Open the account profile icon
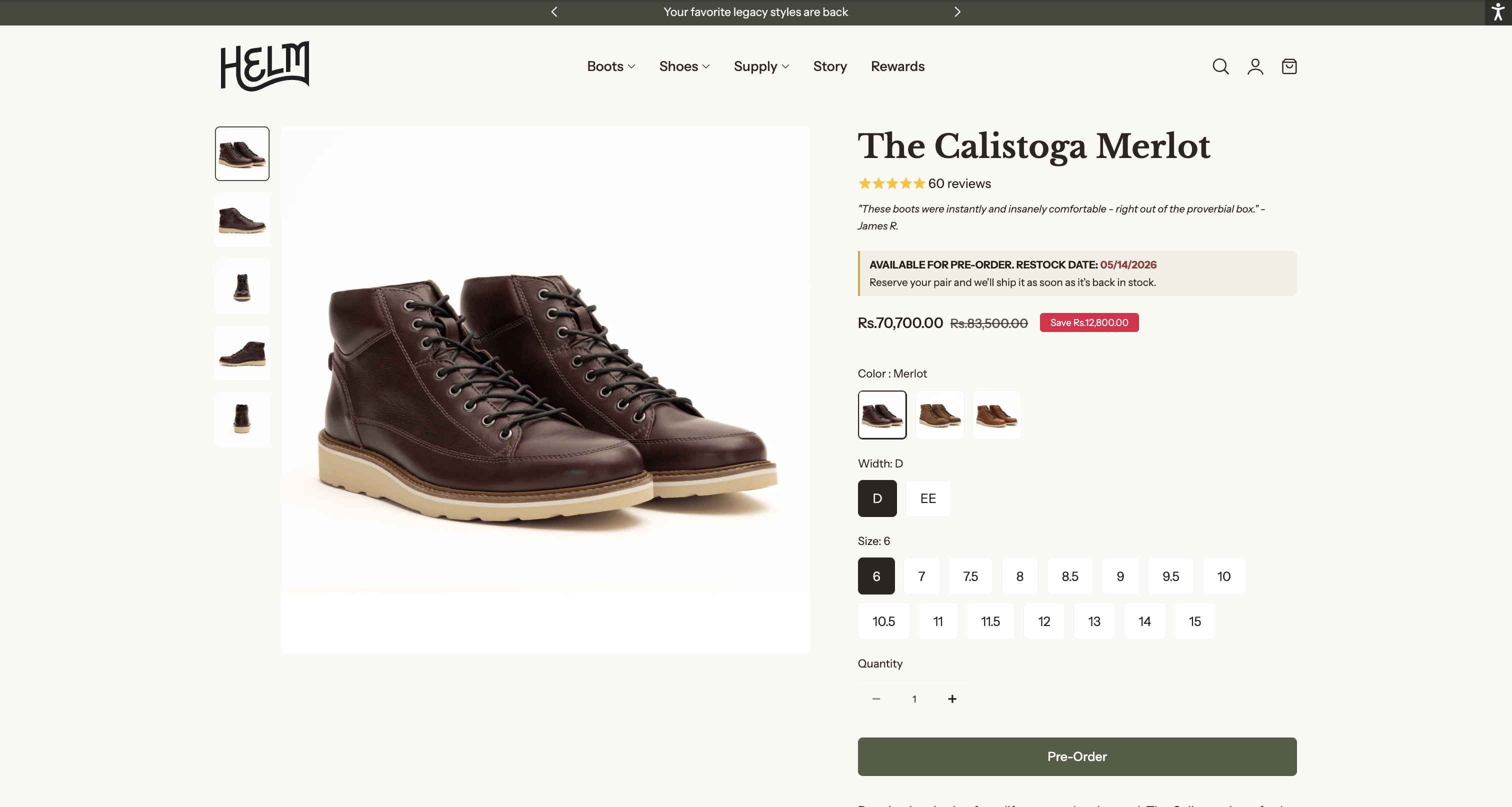 point(1255,66)
